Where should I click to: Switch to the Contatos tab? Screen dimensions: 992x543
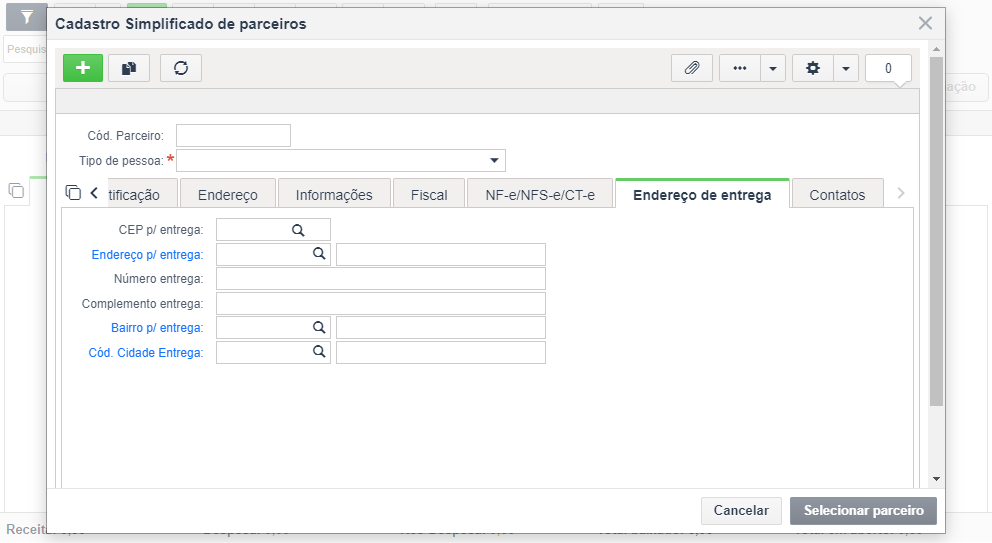pos(837,195)
